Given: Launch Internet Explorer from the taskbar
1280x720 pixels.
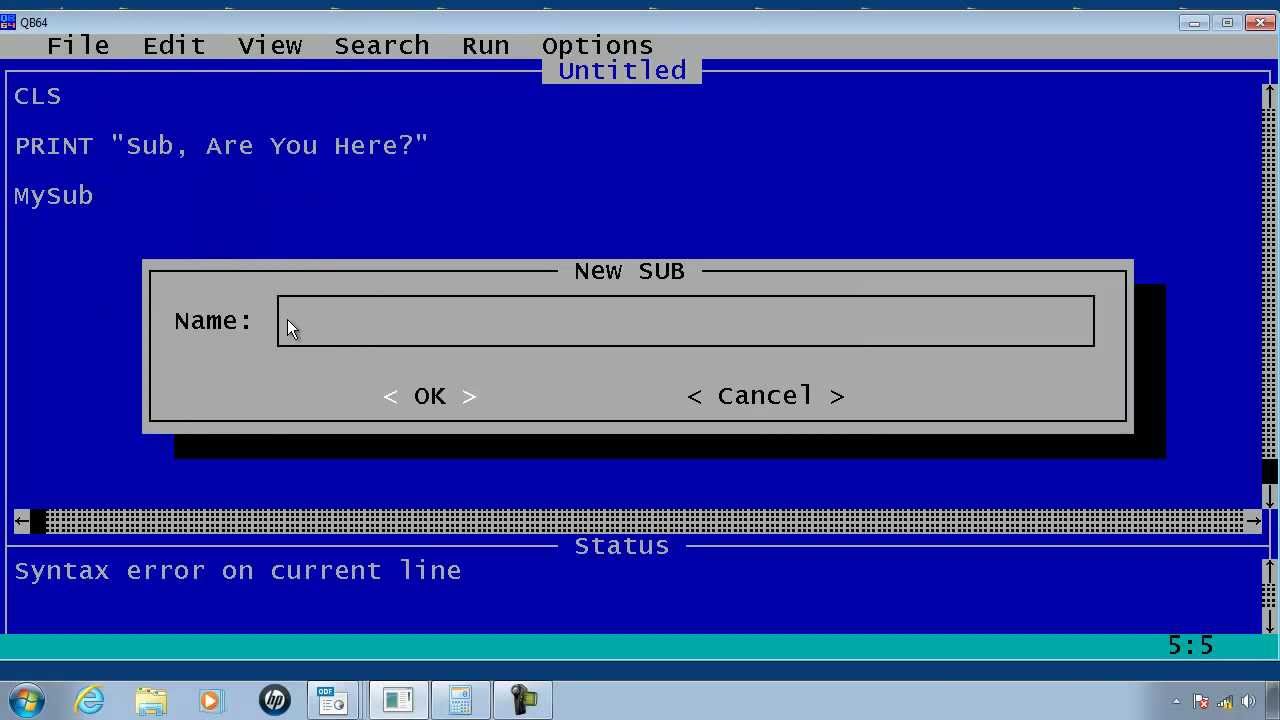Looking at the screenshot, I should 90,700.
